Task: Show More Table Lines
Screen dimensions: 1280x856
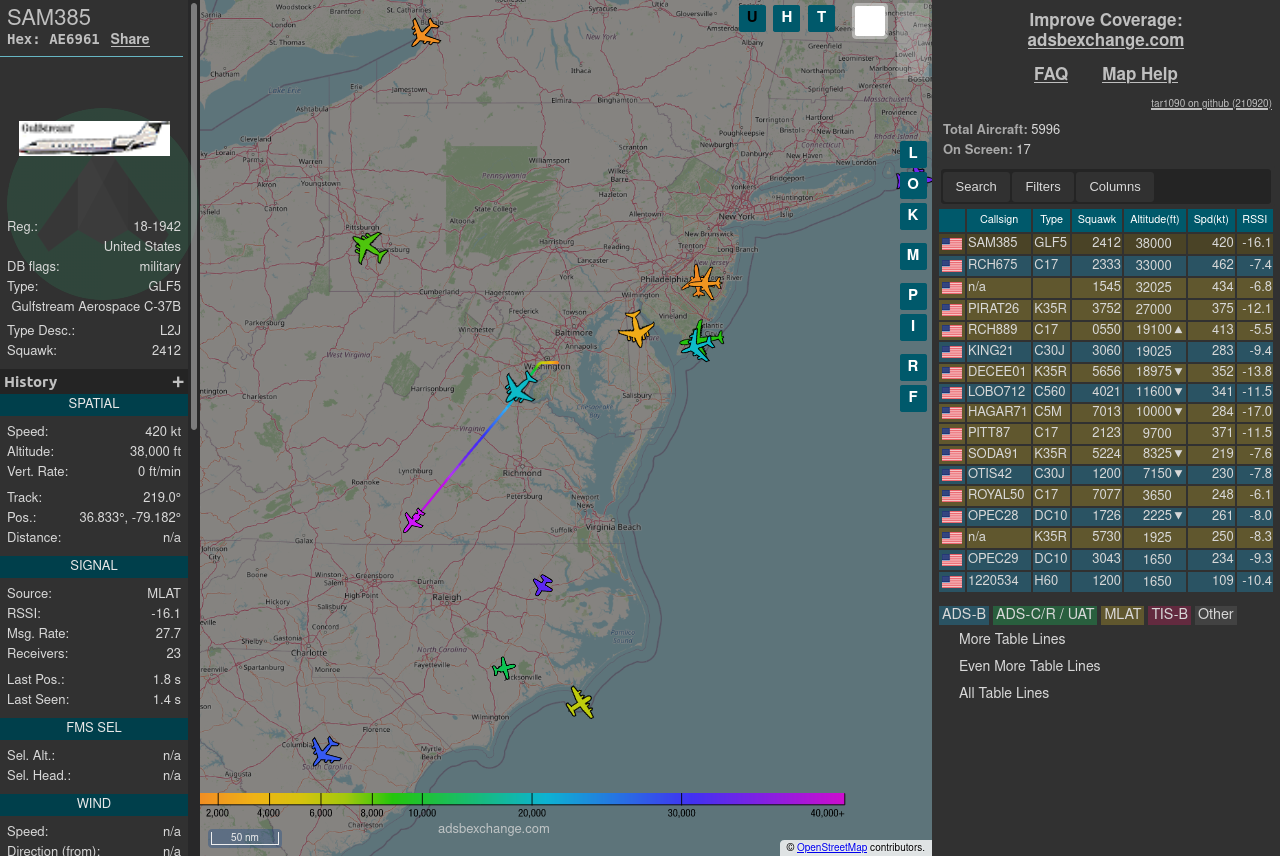Action: [x=1012, y=639]
